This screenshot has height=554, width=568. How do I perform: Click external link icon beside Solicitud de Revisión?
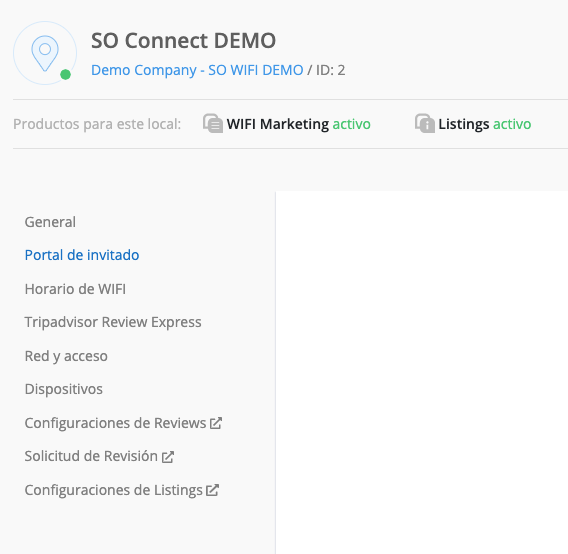[x=168, y=457]
